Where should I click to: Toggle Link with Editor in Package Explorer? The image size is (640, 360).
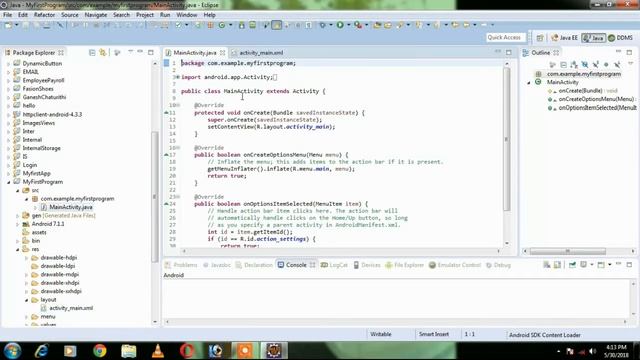click(x=103, y=53)
